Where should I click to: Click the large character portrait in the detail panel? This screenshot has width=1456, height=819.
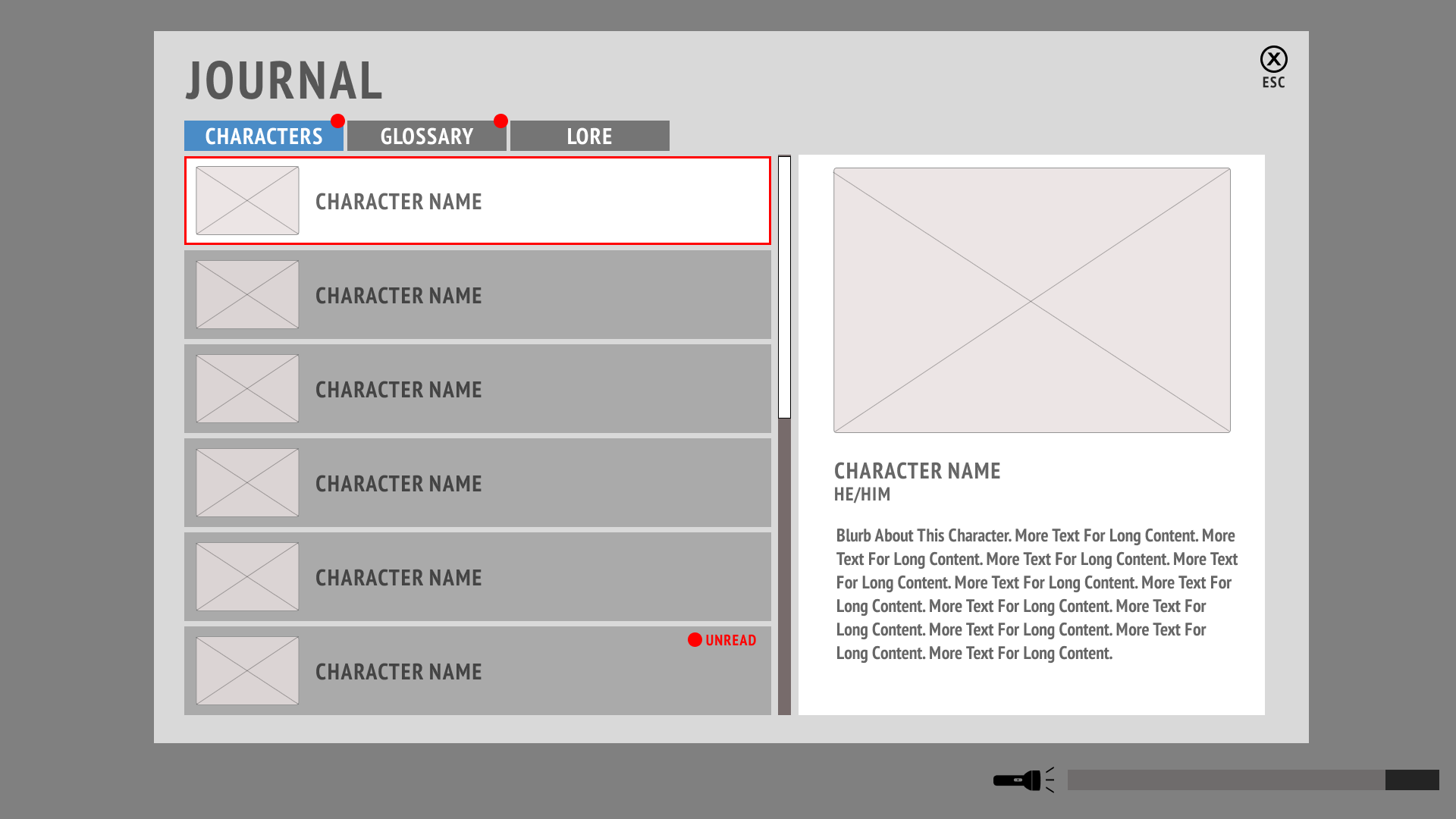(1031, 300)
